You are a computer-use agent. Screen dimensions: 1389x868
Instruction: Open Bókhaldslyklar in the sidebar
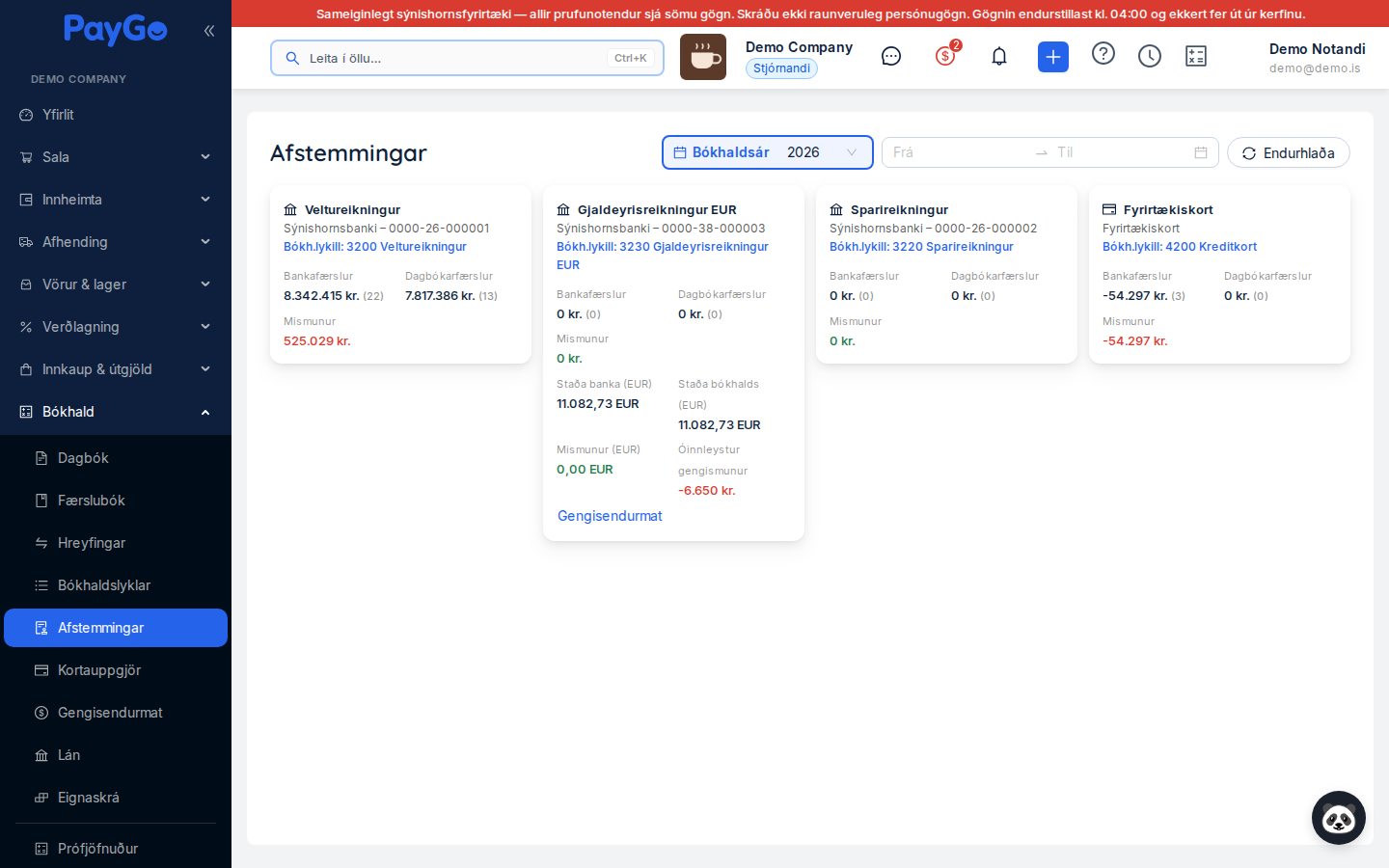pos(116,585)
